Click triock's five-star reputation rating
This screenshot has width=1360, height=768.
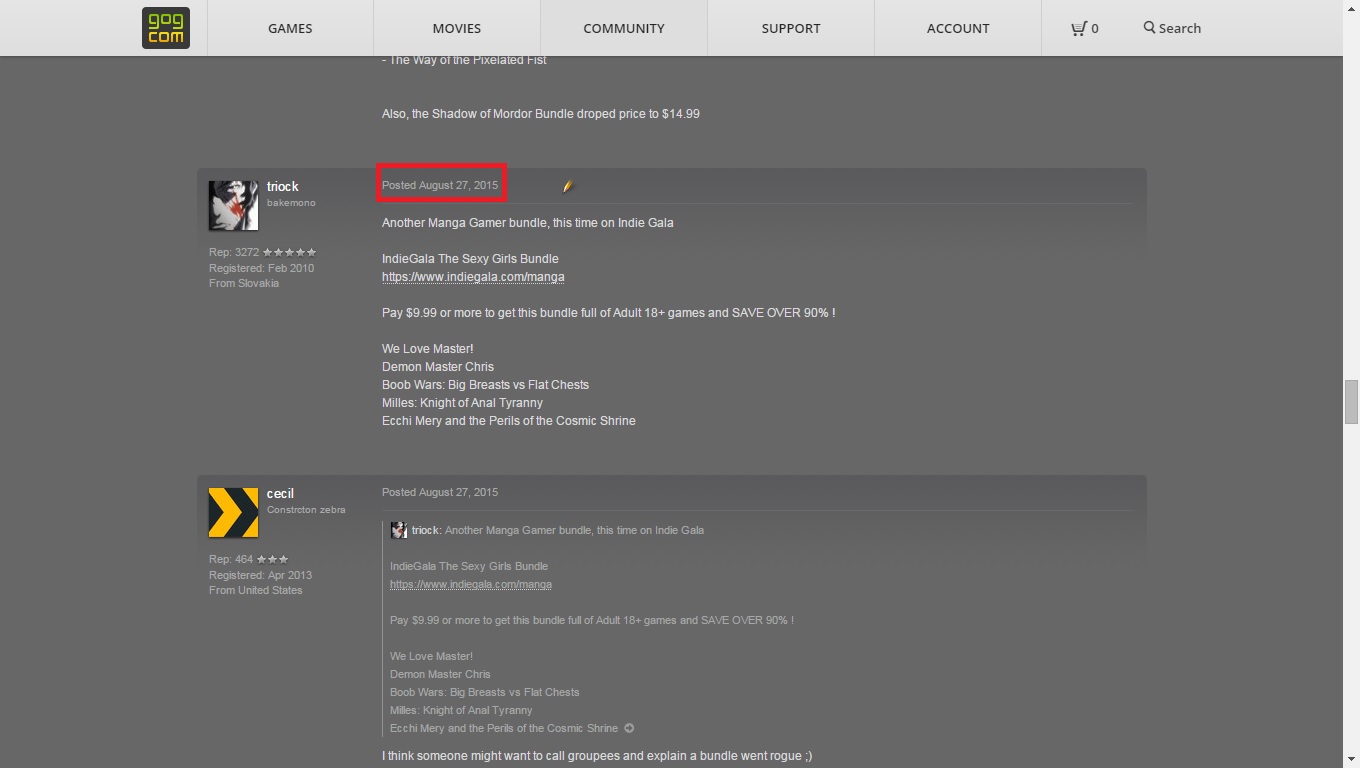coord(290,252)
